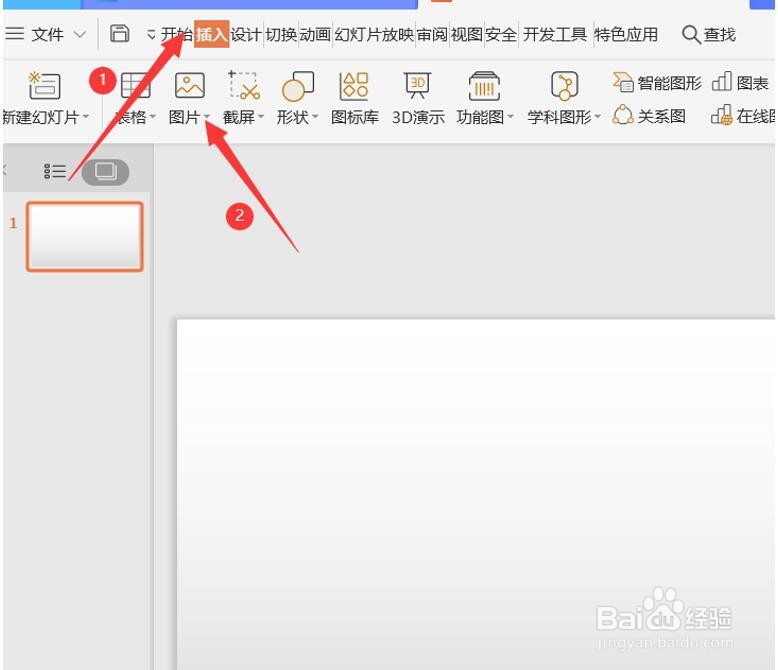Expand the 表格 dropdown arrow

click(153, 117)
